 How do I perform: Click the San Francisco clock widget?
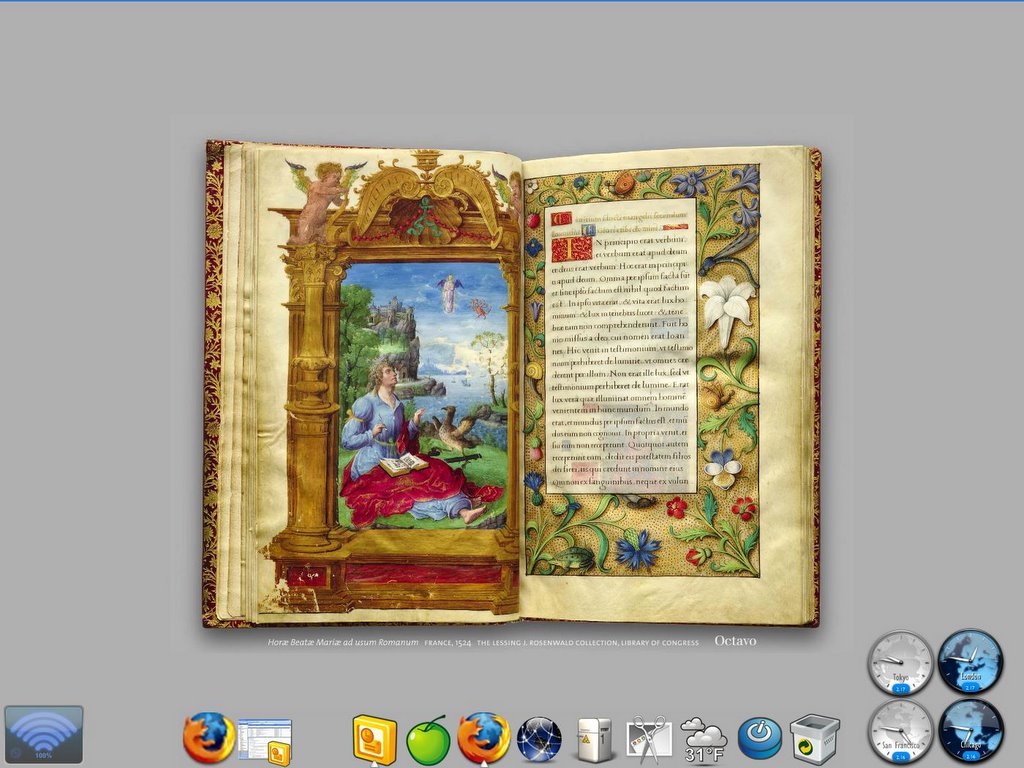901,731
